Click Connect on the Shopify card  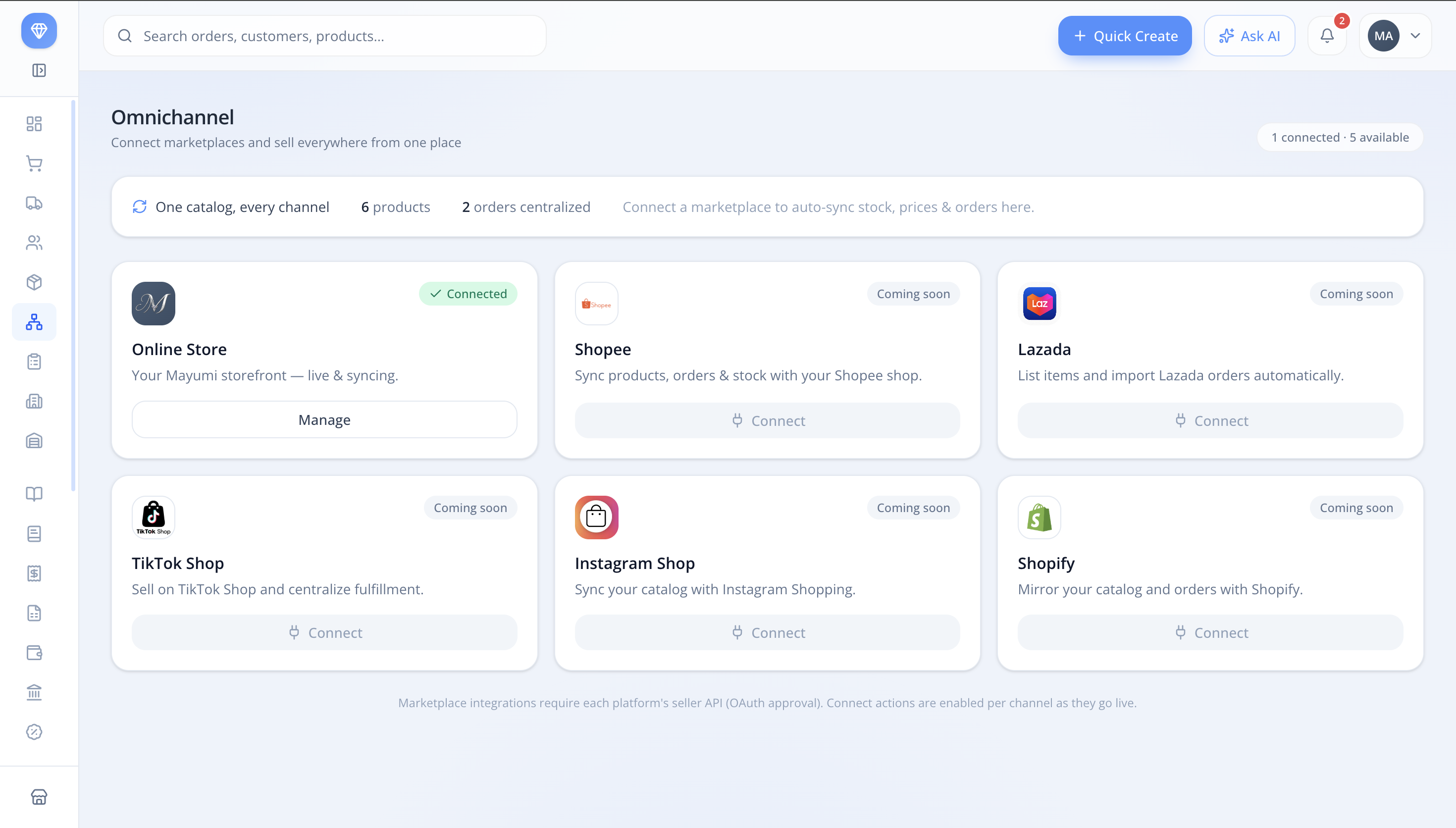1210,632
